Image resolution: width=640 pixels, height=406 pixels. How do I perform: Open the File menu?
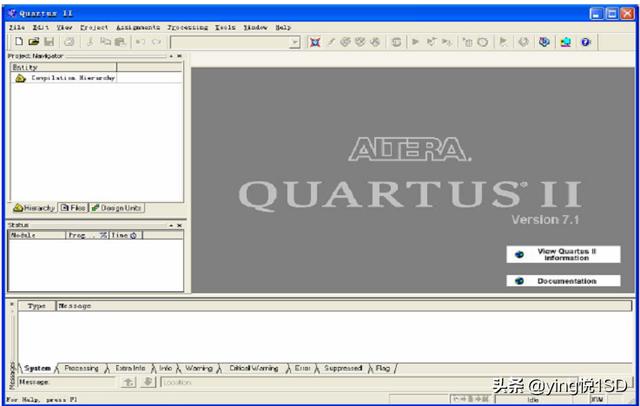point(17,27)
